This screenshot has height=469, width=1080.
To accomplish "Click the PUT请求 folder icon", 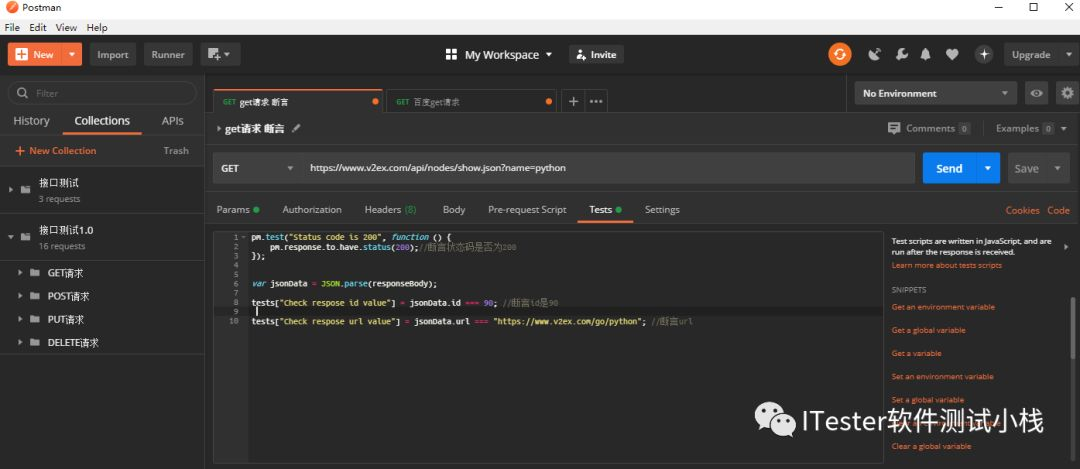I will (x=34, y=320).
